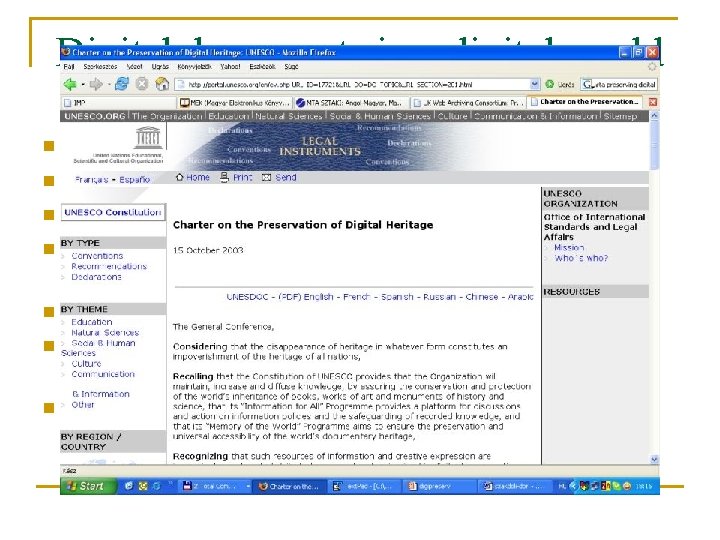Click the URL address field

pos(353,84)
